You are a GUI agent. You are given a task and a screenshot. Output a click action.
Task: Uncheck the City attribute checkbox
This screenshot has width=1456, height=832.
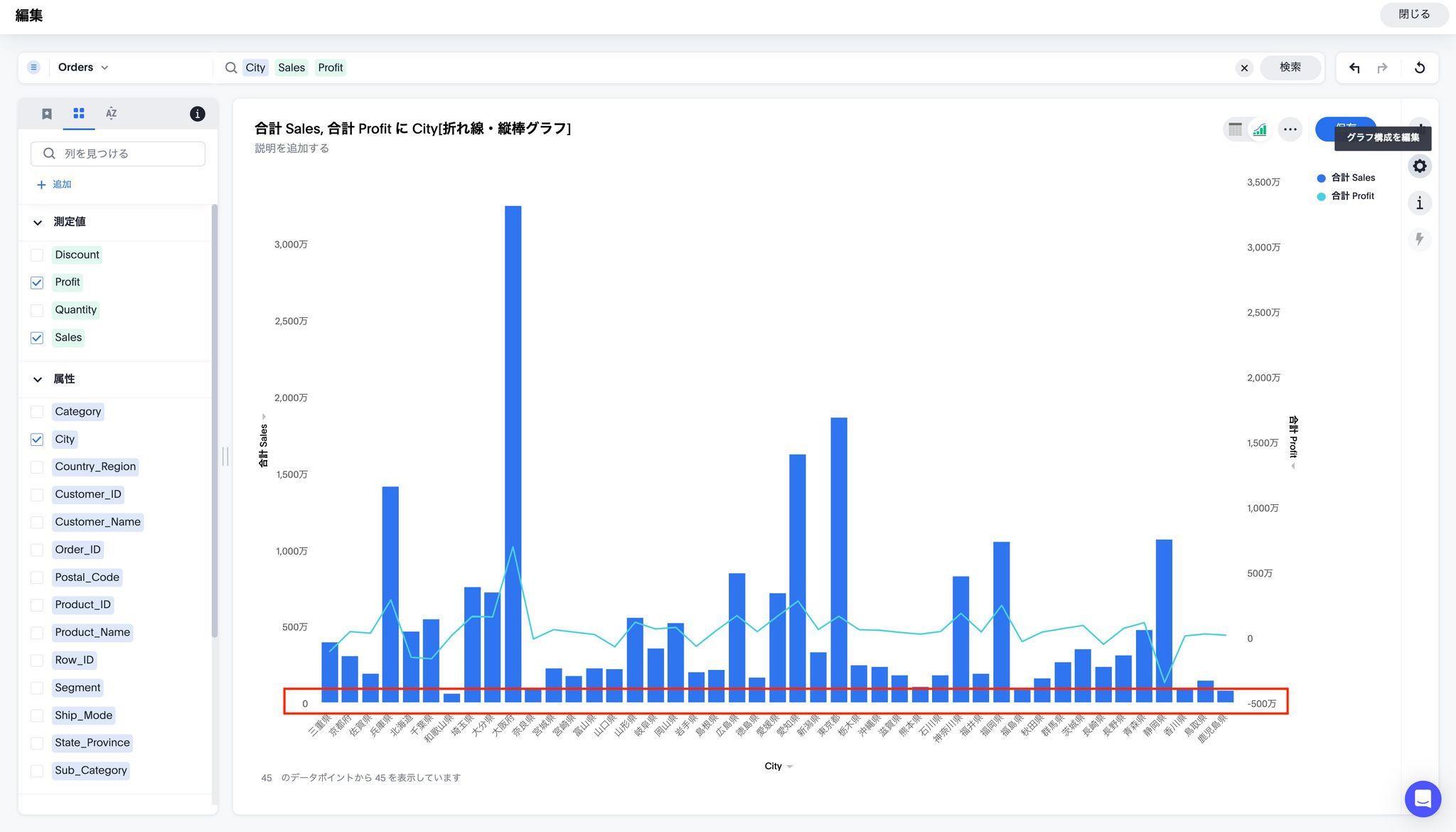tap(37, 439)
